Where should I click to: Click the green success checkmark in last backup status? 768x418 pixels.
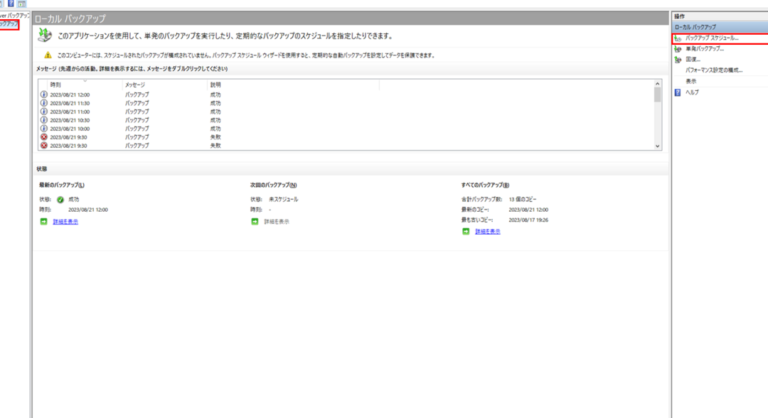coord(61,199)
